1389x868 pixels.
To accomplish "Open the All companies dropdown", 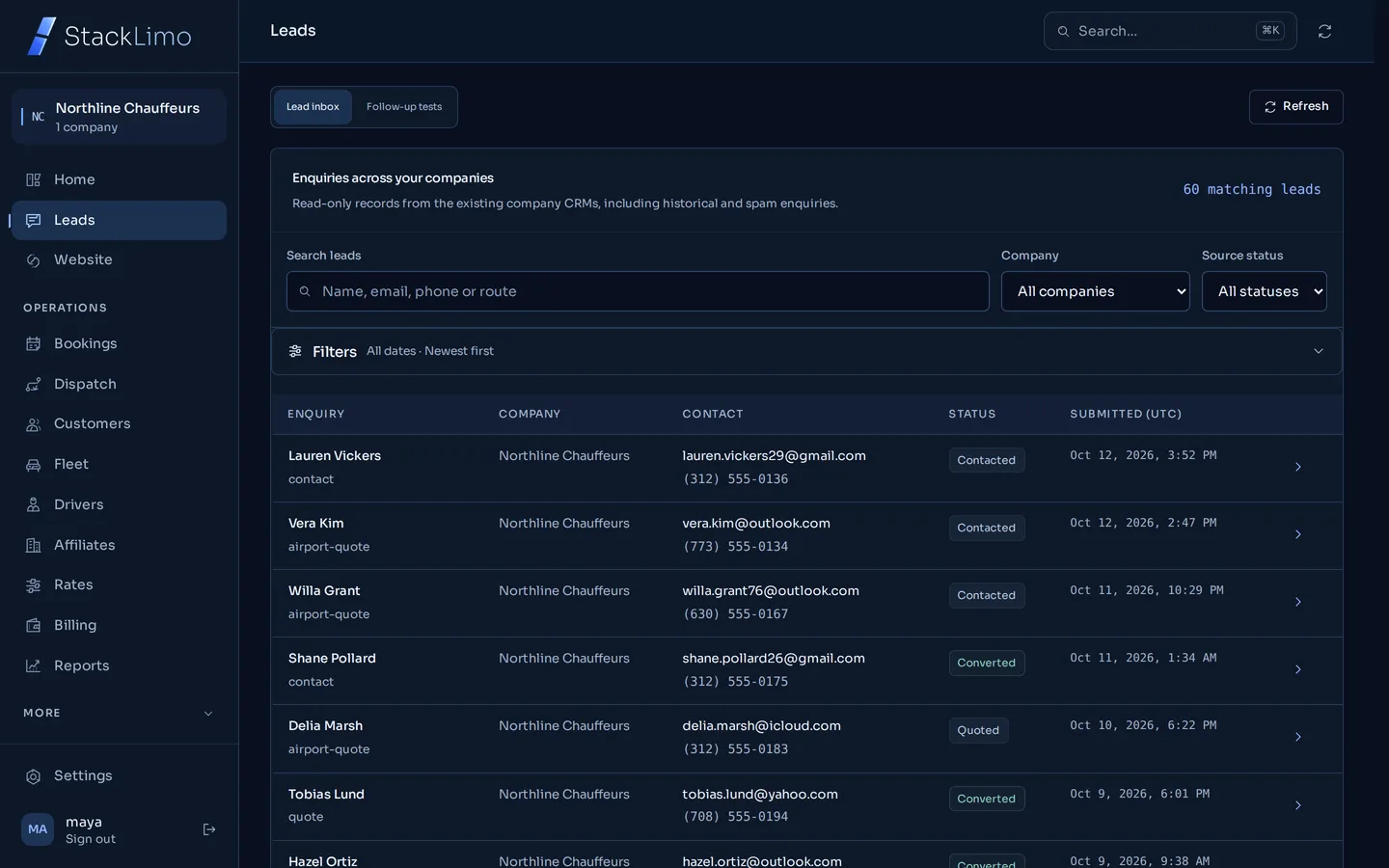I will (1096, 291).
